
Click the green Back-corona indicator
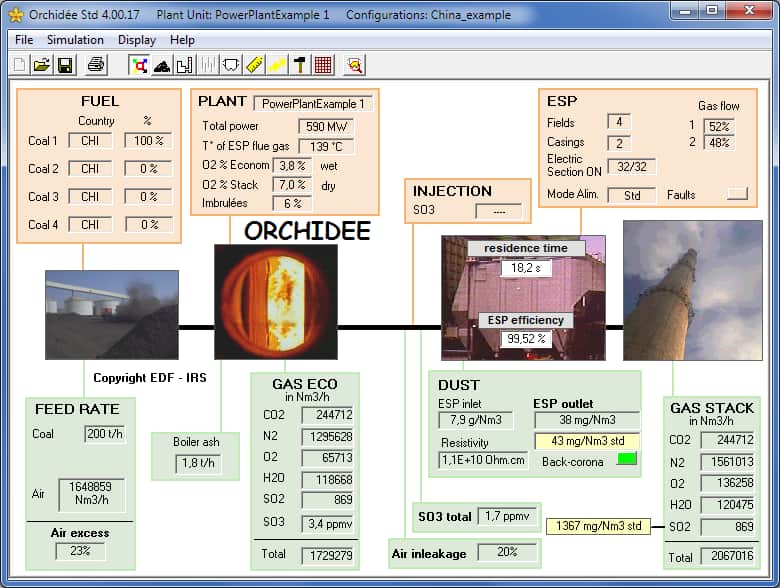[627, 458]
